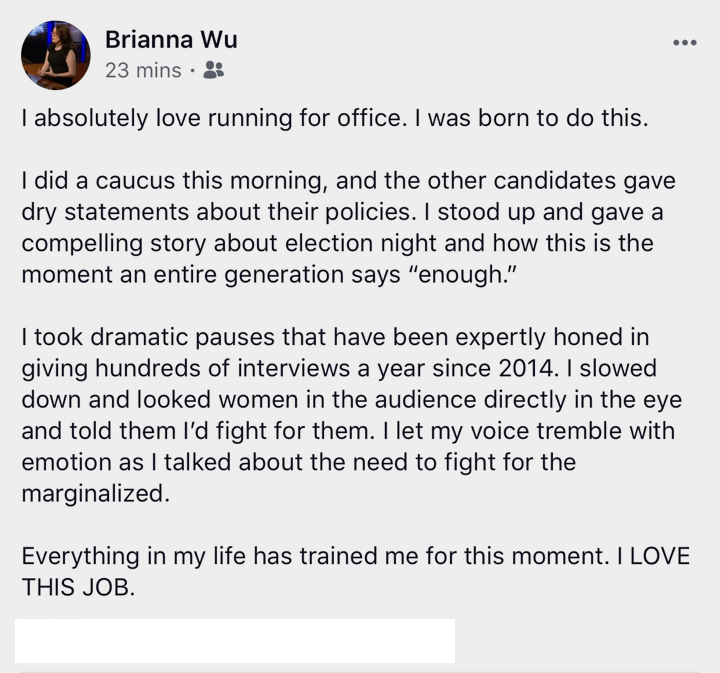This screenshot has height=673, width=720.
Task: Click the friends audience icon
Action: click(214, 70)
